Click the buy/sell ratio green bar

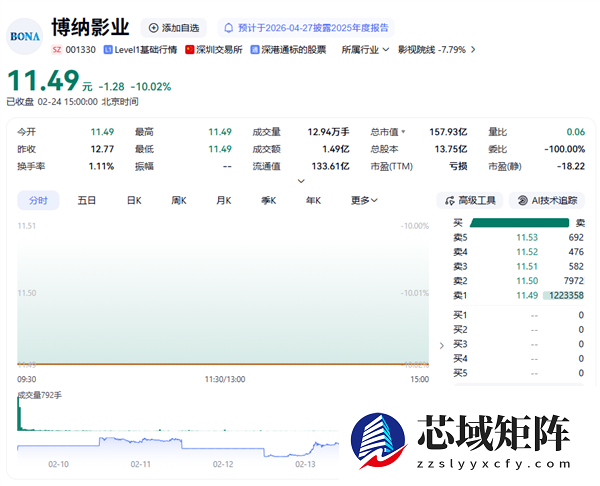[x=519, y=223]
